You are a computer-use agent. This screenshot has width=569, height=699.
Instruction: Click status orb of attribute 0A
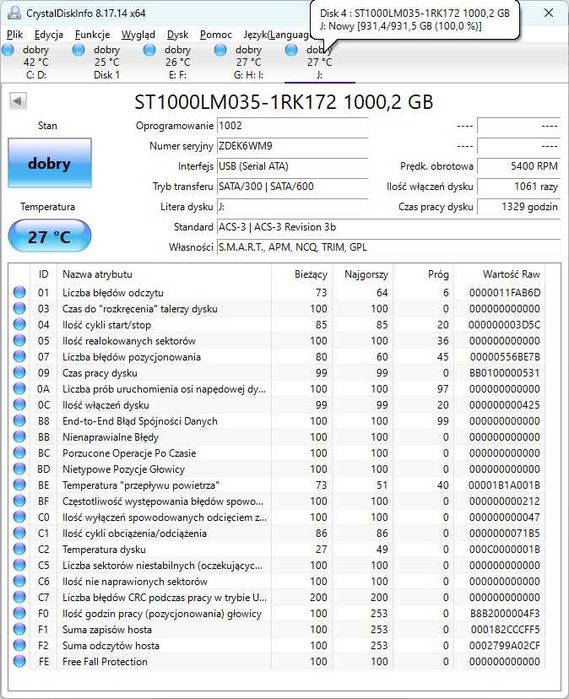[x=19, y=389]
